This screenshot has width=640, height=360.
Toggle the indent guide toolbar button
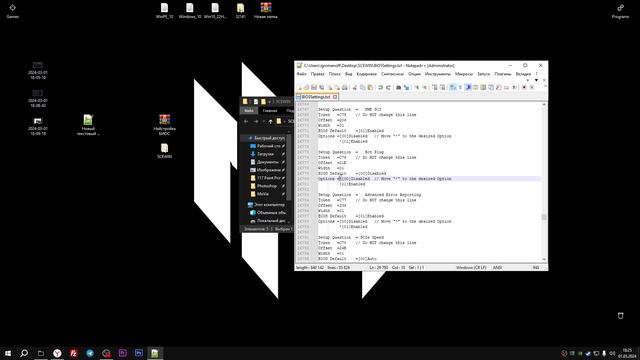point(468,87)
